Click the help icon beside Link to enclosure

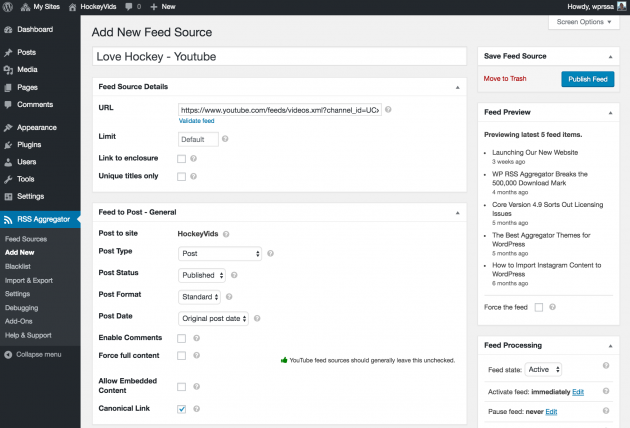193,158
